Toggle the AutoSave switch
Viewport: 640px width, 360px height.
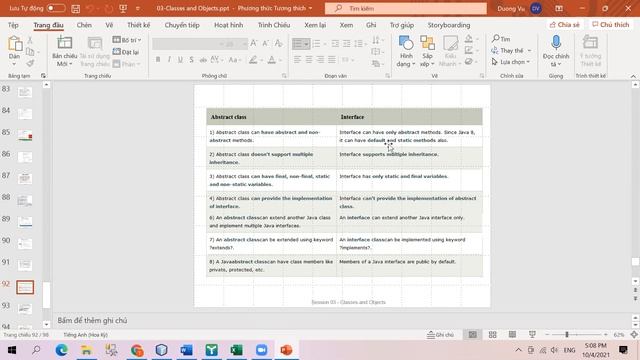click(56, 8)
